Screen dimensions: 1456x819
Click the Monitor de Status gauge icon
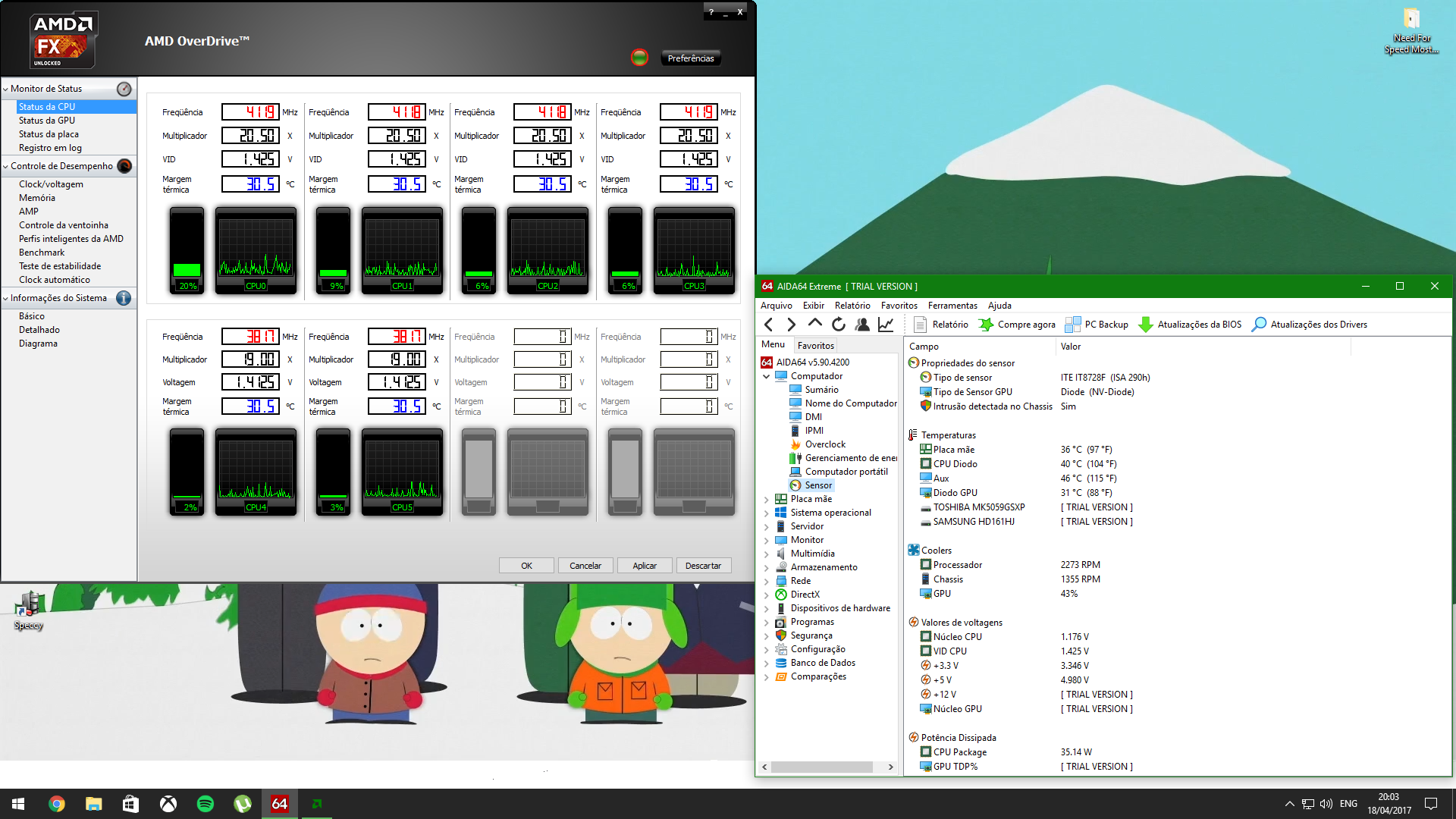[124, 89]
